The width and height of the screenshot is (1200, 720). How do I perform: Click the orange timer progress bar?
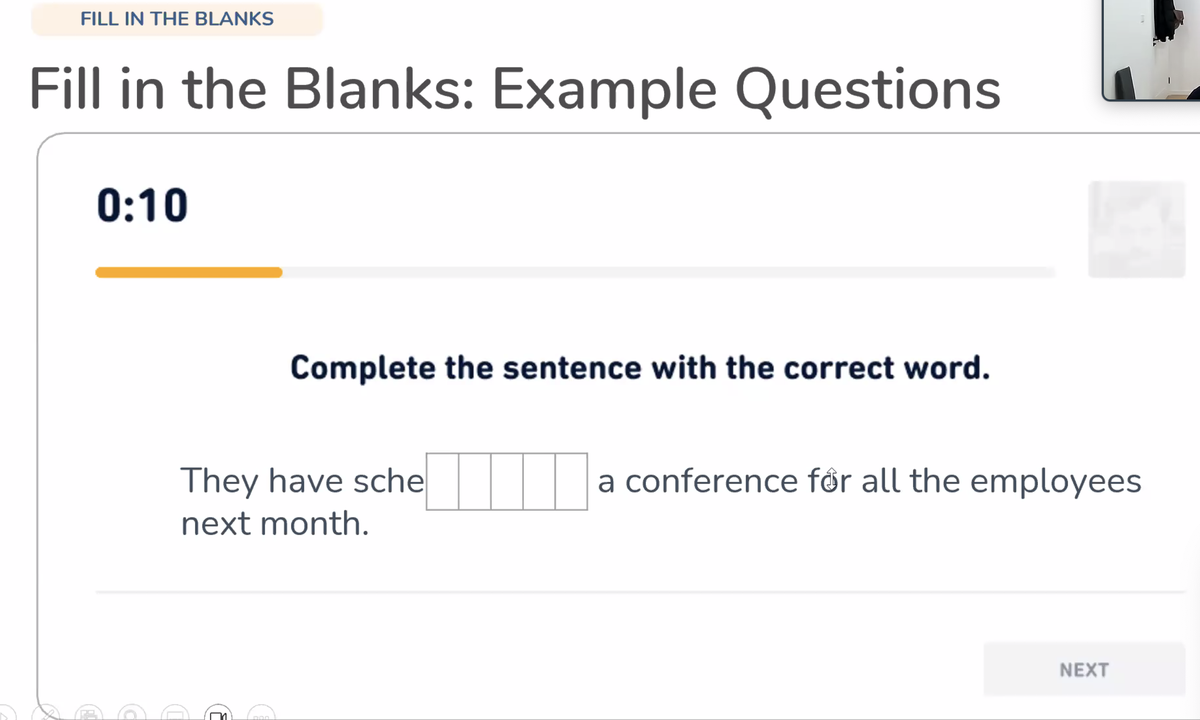pos(189,272)
